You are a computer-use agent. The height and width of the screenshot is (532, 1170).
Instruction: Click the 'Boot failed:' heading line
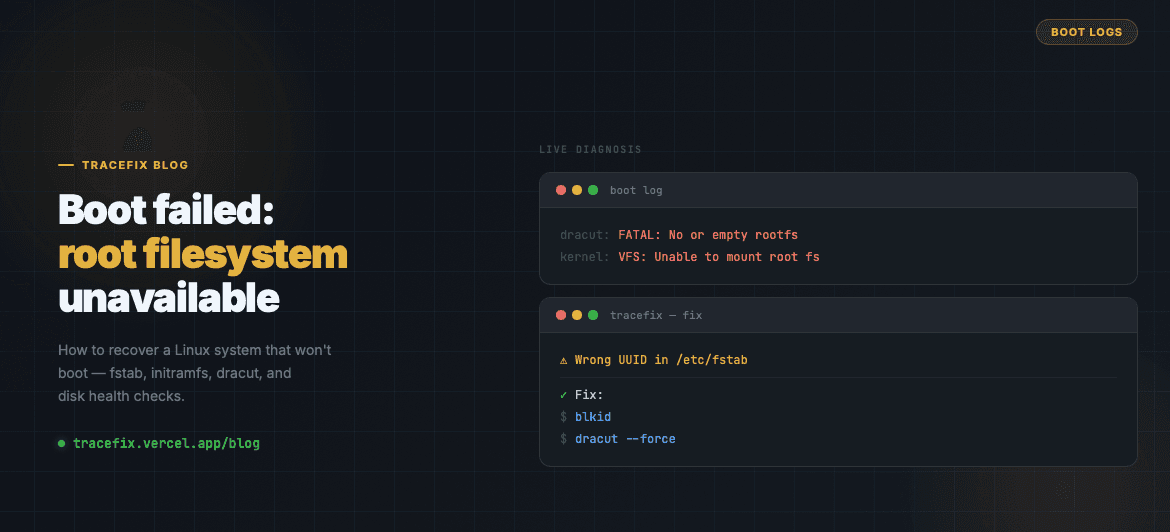[x=167, y=210]
